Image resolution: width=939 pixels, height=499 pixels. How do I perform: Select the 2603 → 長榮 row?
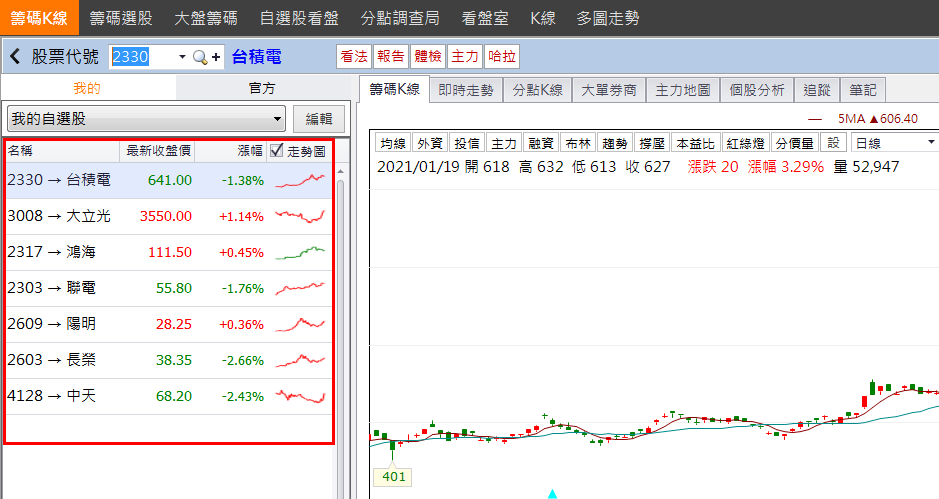[x=169, y=360]
